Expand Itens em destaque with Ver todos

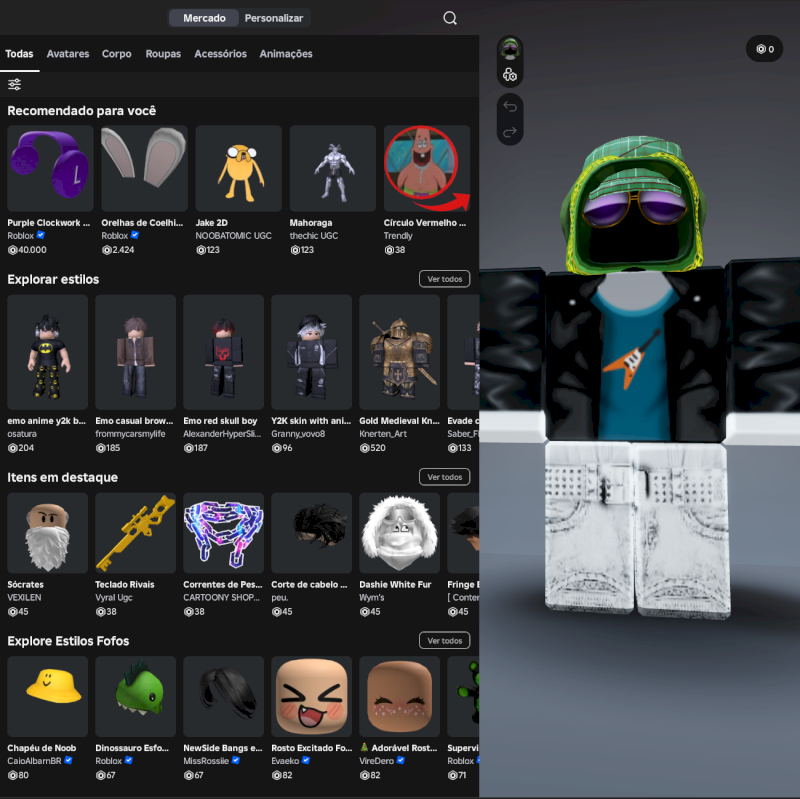(x=444, y=477)
